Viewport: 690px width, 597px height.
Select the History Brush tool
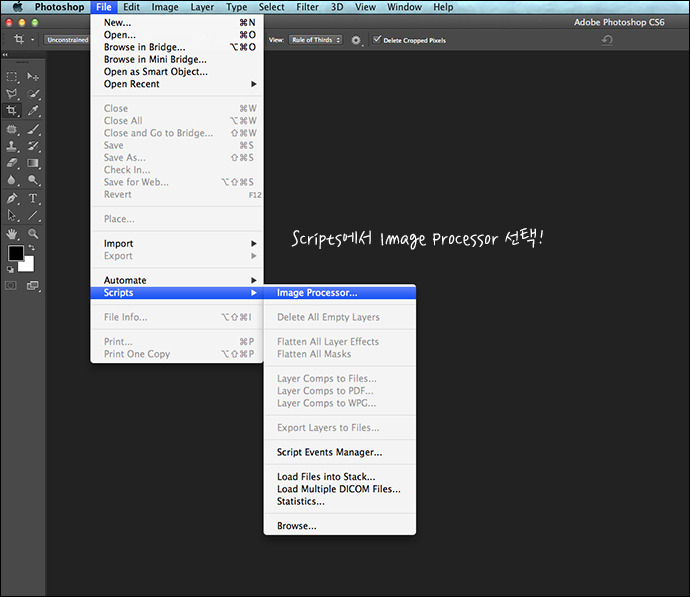(x=33, y=146)
